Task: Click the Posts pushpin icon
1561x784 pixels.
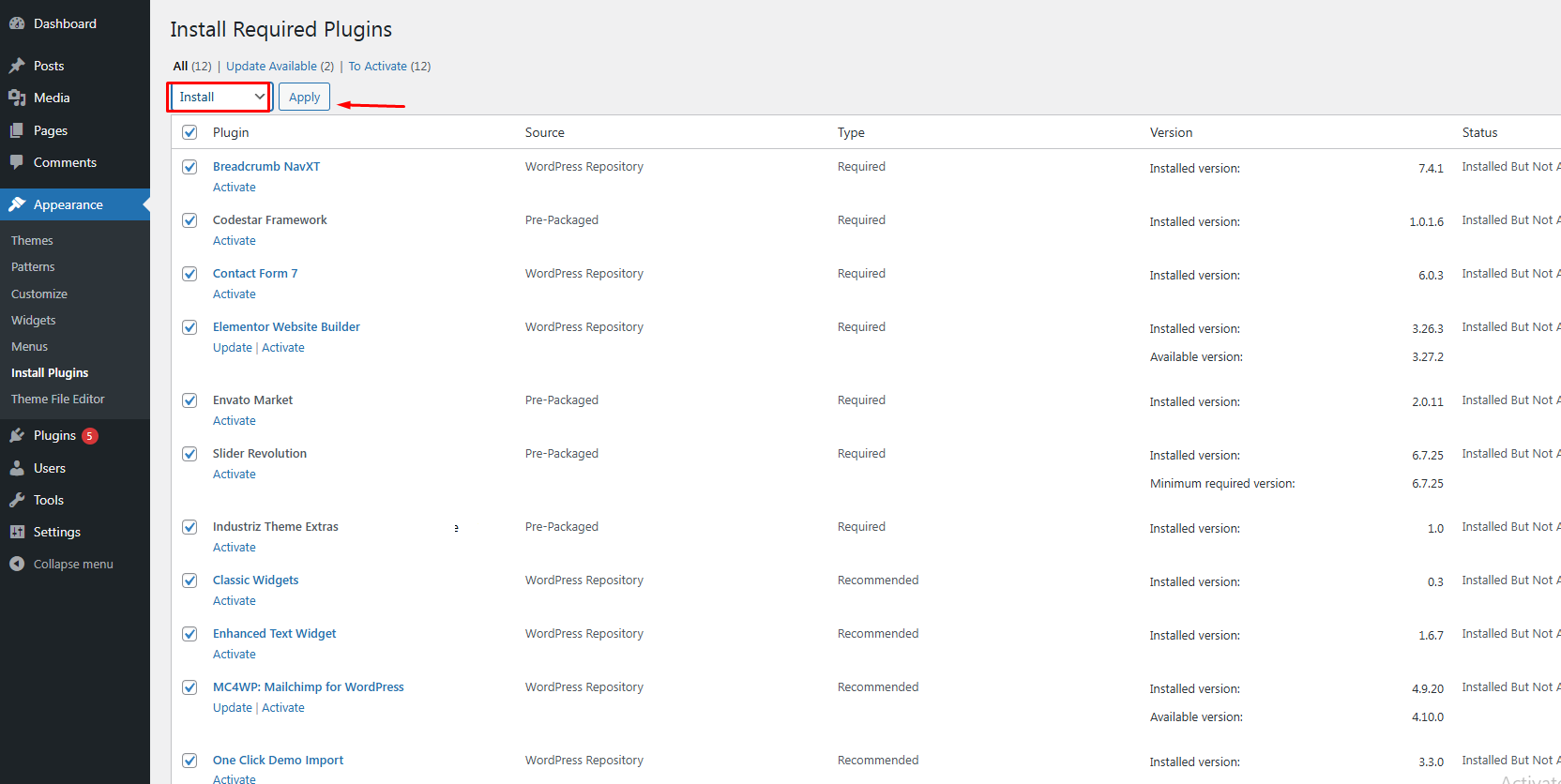Action: click(x=17, y=66)
